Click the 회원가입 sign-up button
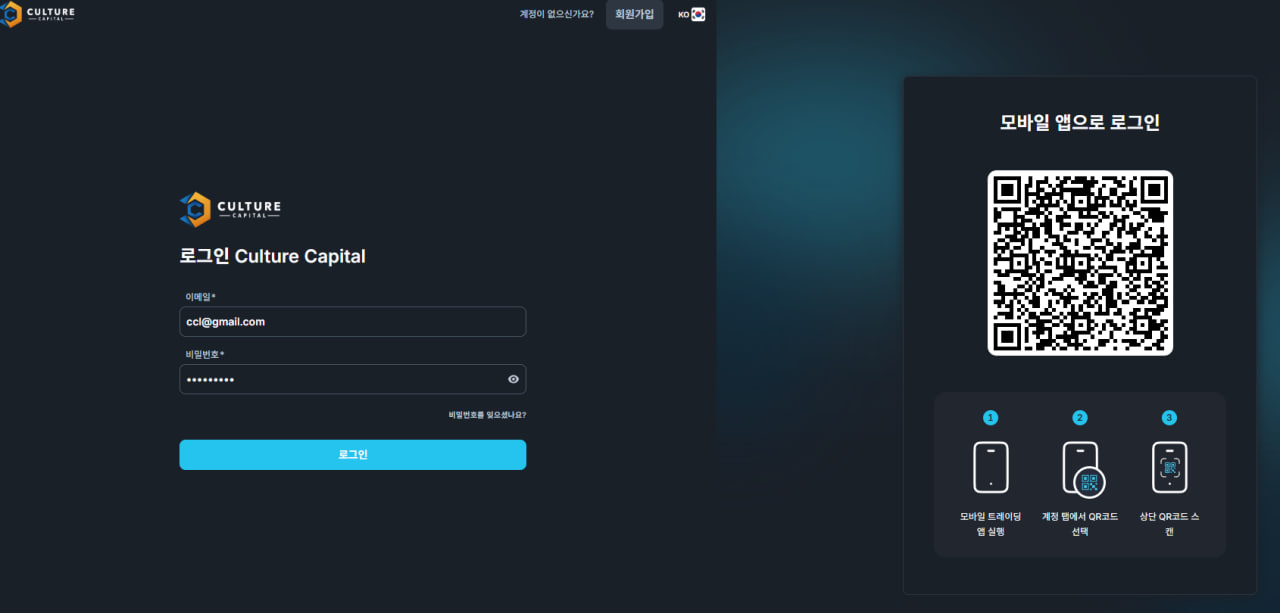The image size is (1280, 613). coord(634,14)
